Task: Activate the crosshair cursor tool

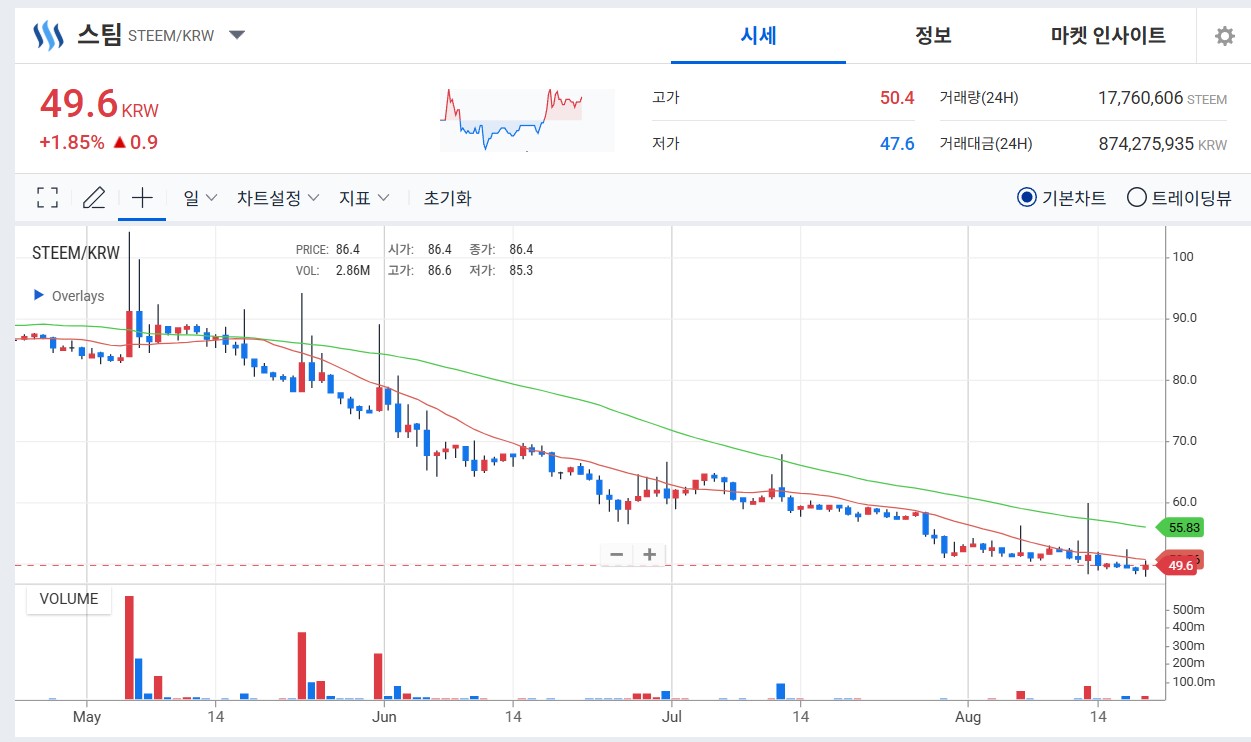Action: point(142,197)
